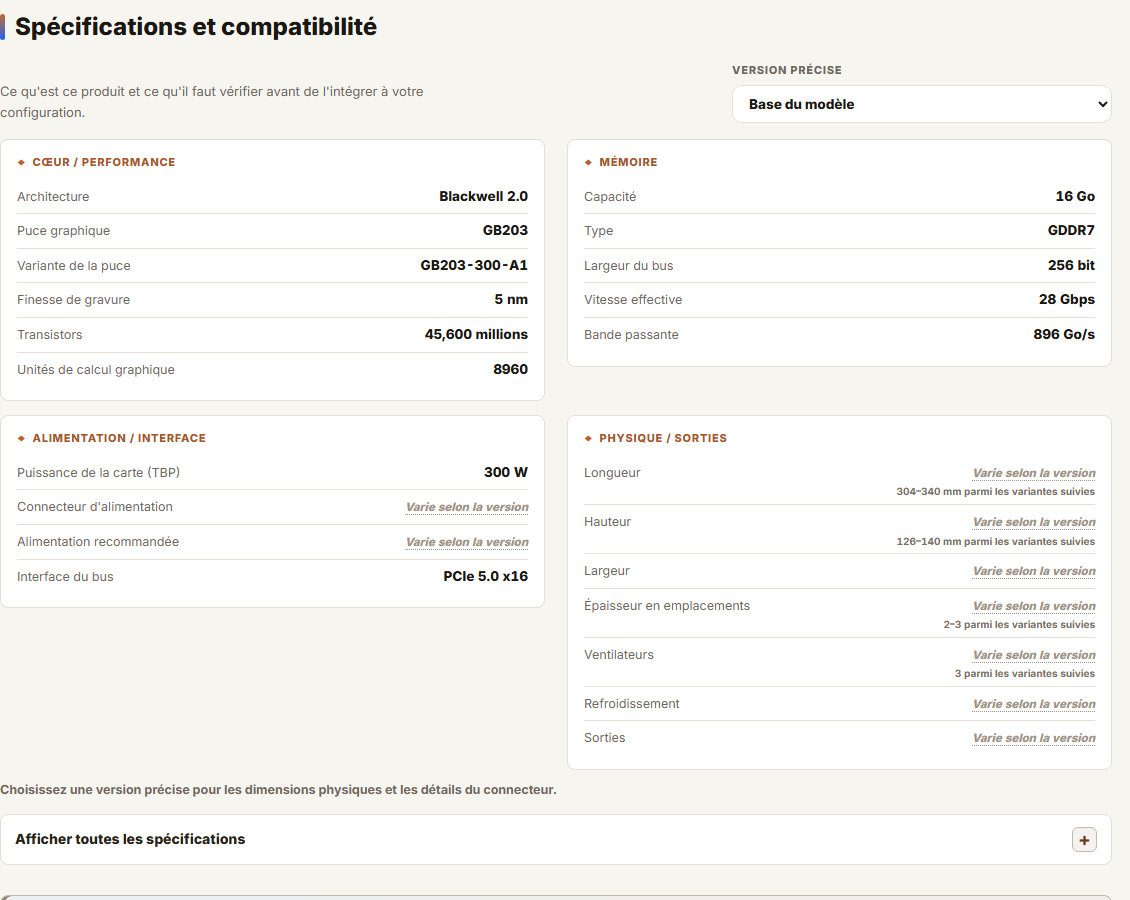1130x900 pixels.
Task: Click the 'Épaisseur en emplacements' label
Action: [x=667, y=606]
